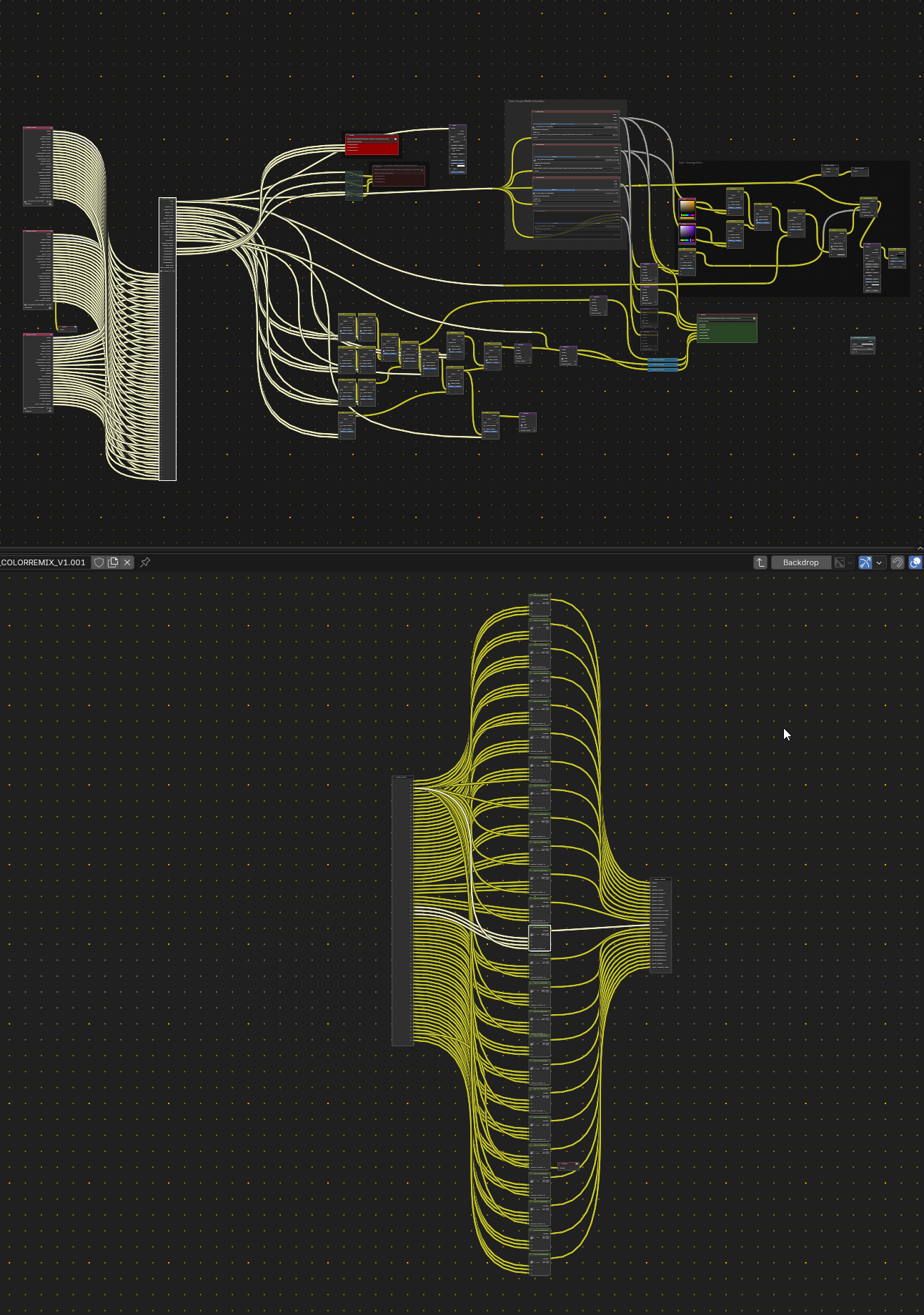
Task: Duplicate the COLORREMIX node tree datablock
Action: [113, 562]
